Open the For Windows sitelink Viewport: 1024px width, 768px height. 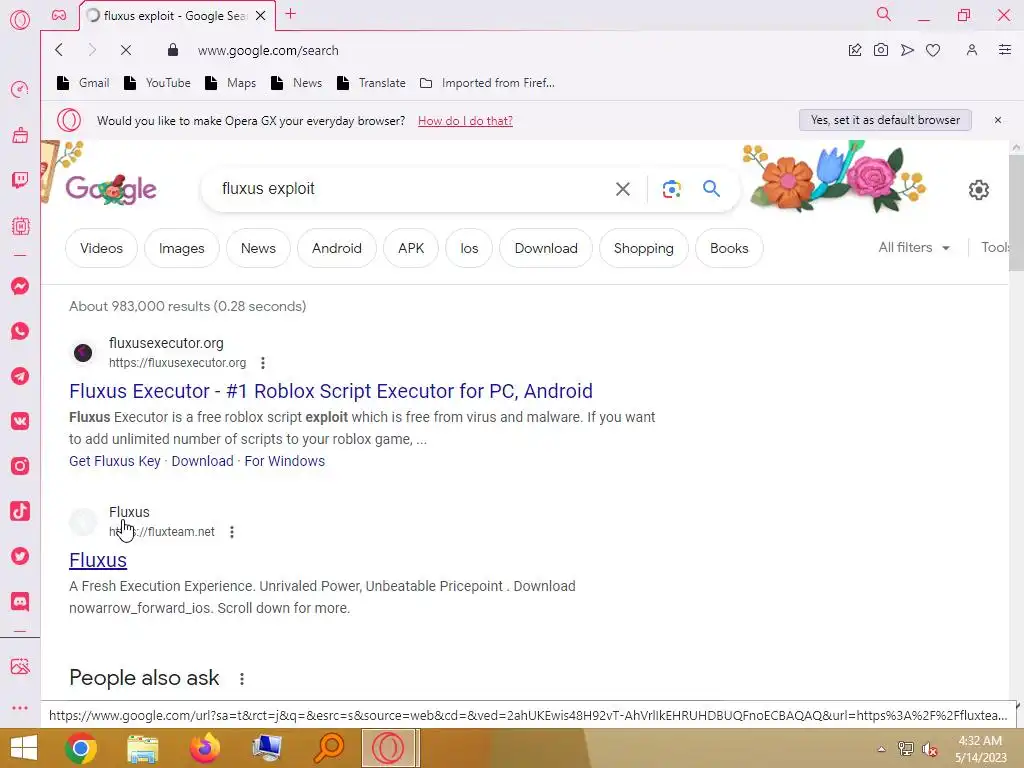point(285,461)
